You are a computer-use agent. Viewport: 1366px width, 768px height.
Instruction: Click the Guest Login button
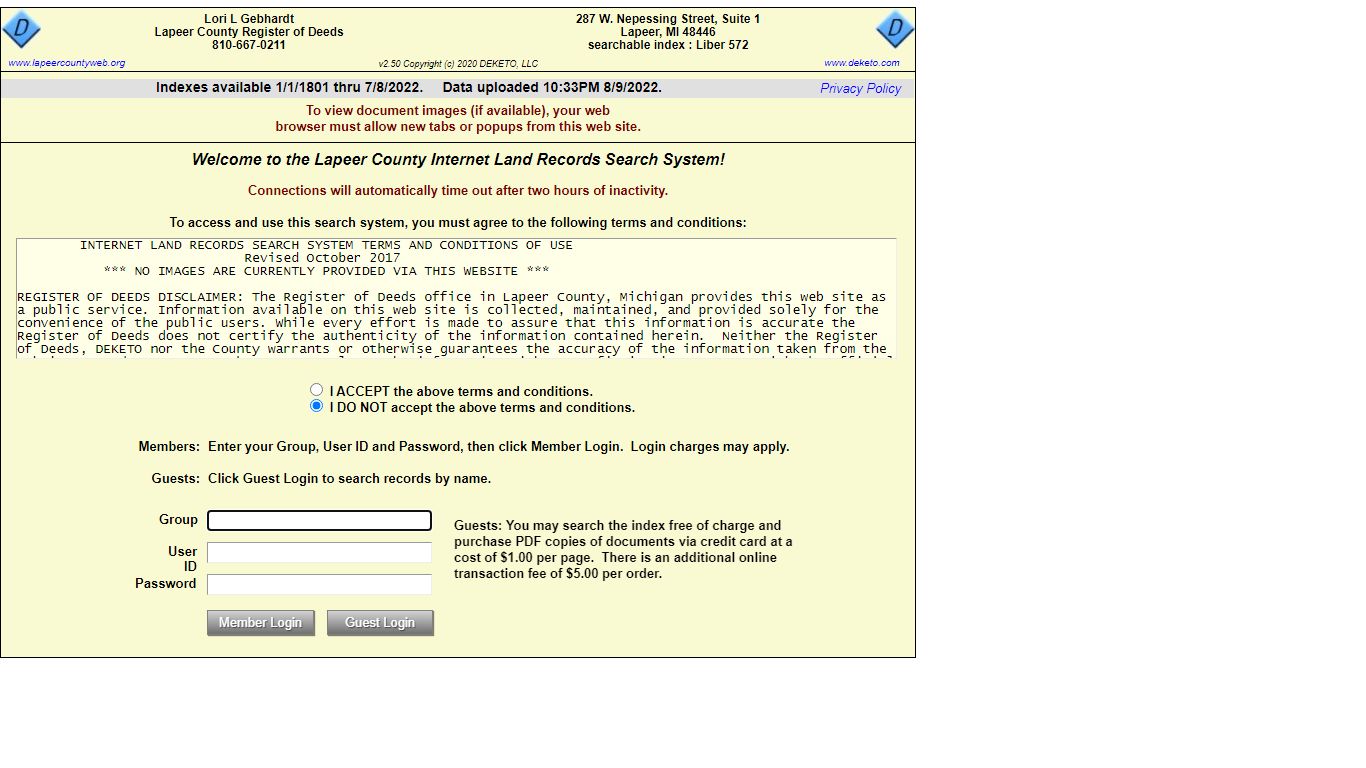point(380,623)
